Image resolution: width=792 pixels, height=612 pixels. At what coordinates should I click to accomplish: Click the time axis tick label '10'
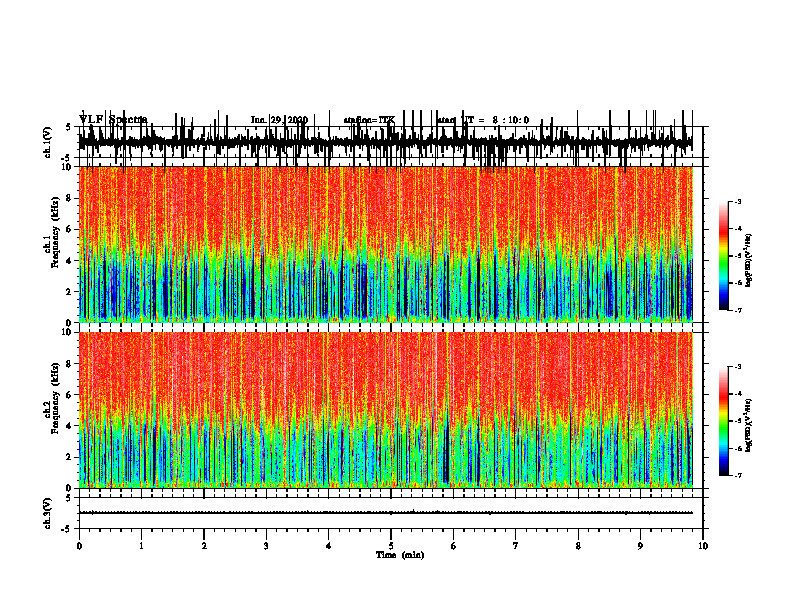[x=703, y=546]
